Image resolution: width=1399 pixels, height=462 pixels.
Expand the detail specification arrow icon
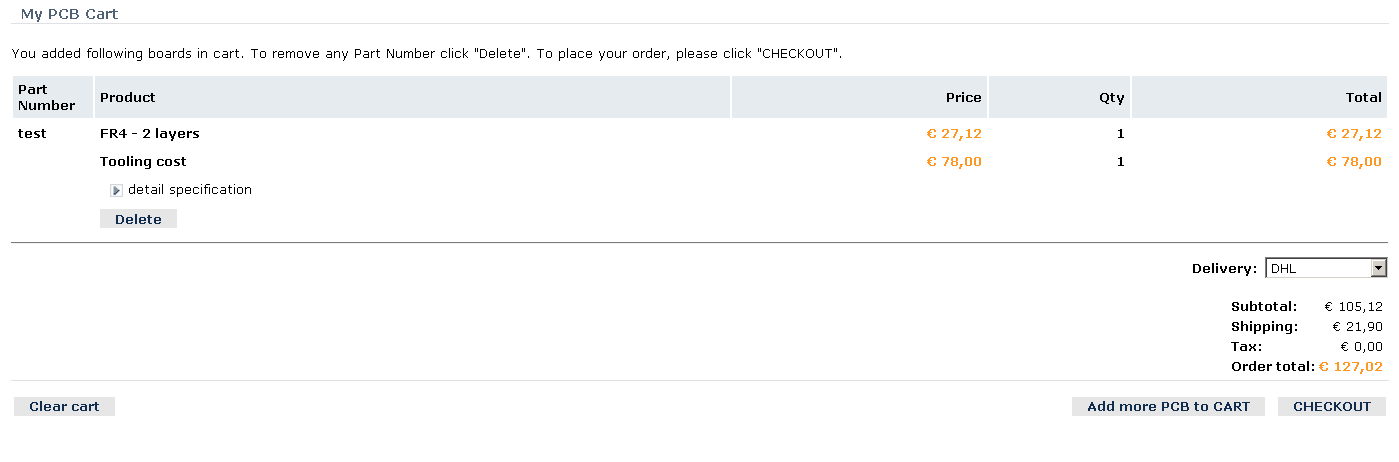pyautogui.click(x=116, y=190)
